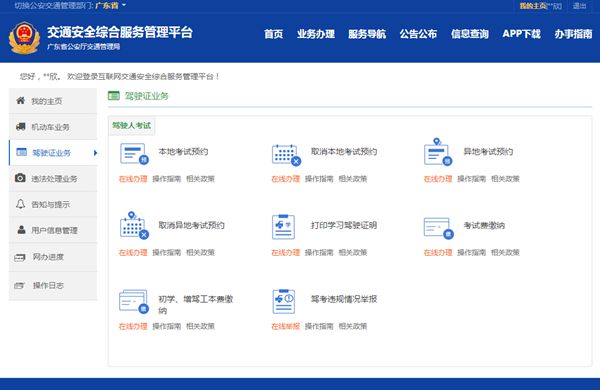Click the camera icon for 违法处理业务
600x390 pixels.
click(20, 178)
